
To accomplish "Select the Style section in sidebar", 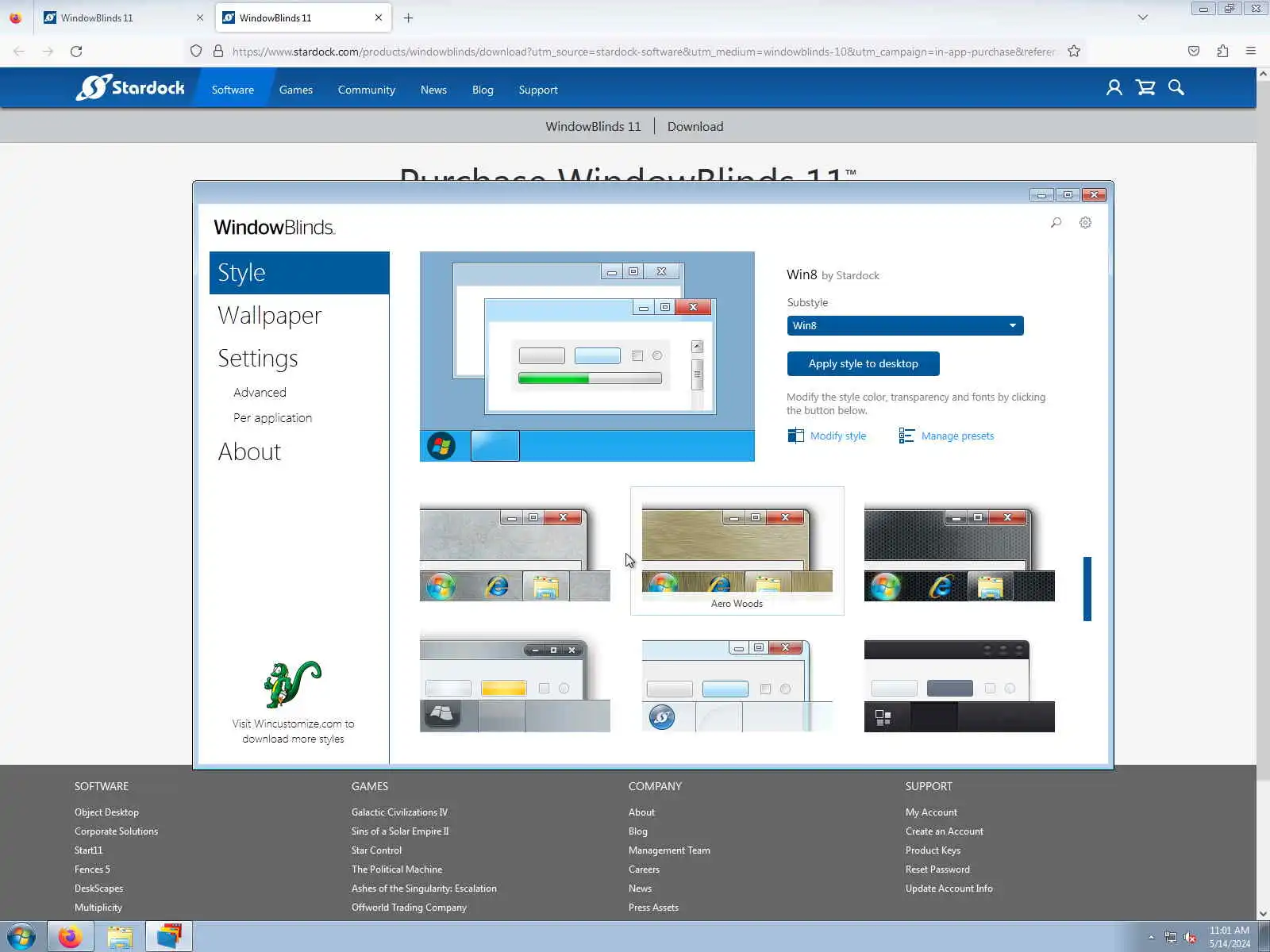I will [299, 273].
